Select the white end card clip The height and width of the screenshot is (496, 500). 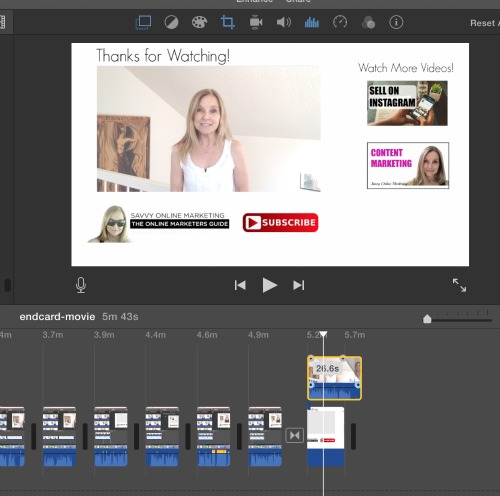pyautogui.click(x=325, y=436)
